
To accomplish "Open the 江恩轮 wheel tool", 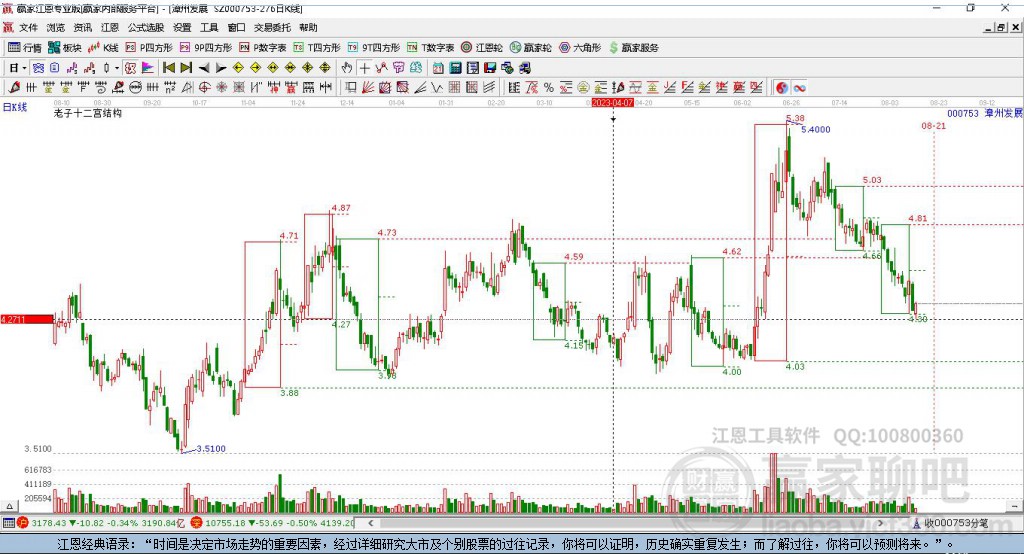I will tap(482, 48).
